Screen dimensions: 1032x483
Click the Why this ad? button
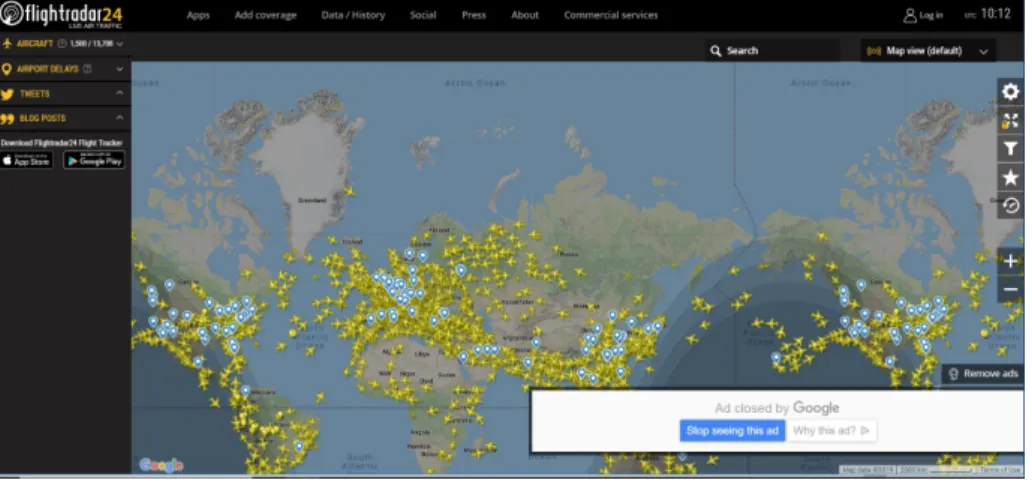[831, 430]
